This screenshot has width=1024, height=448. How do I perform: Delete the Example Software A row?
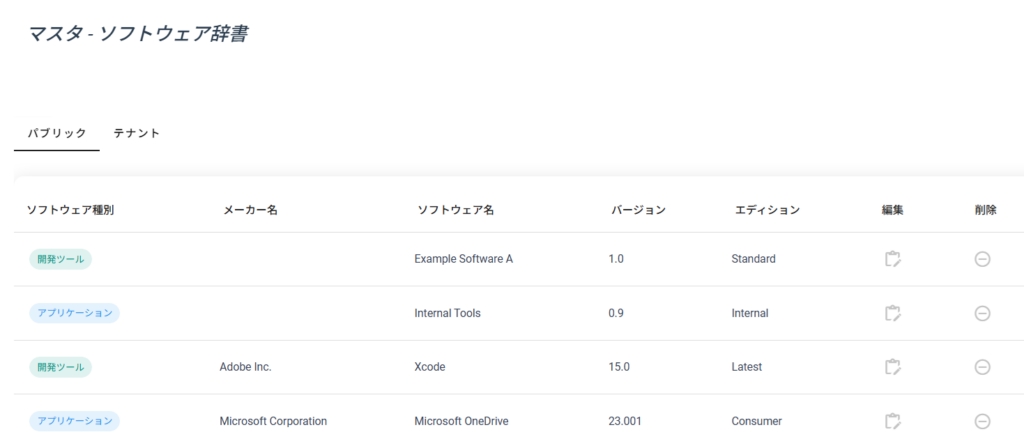[x=982, y=259]
